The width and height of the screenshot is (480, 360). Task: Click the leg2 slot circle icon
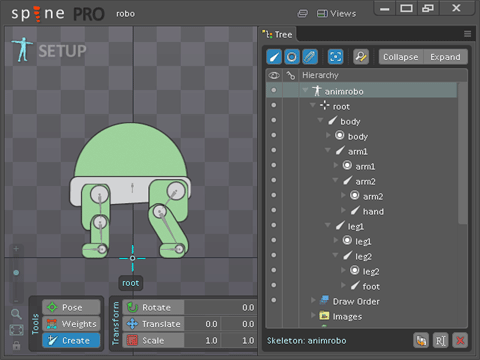(355, 270)
